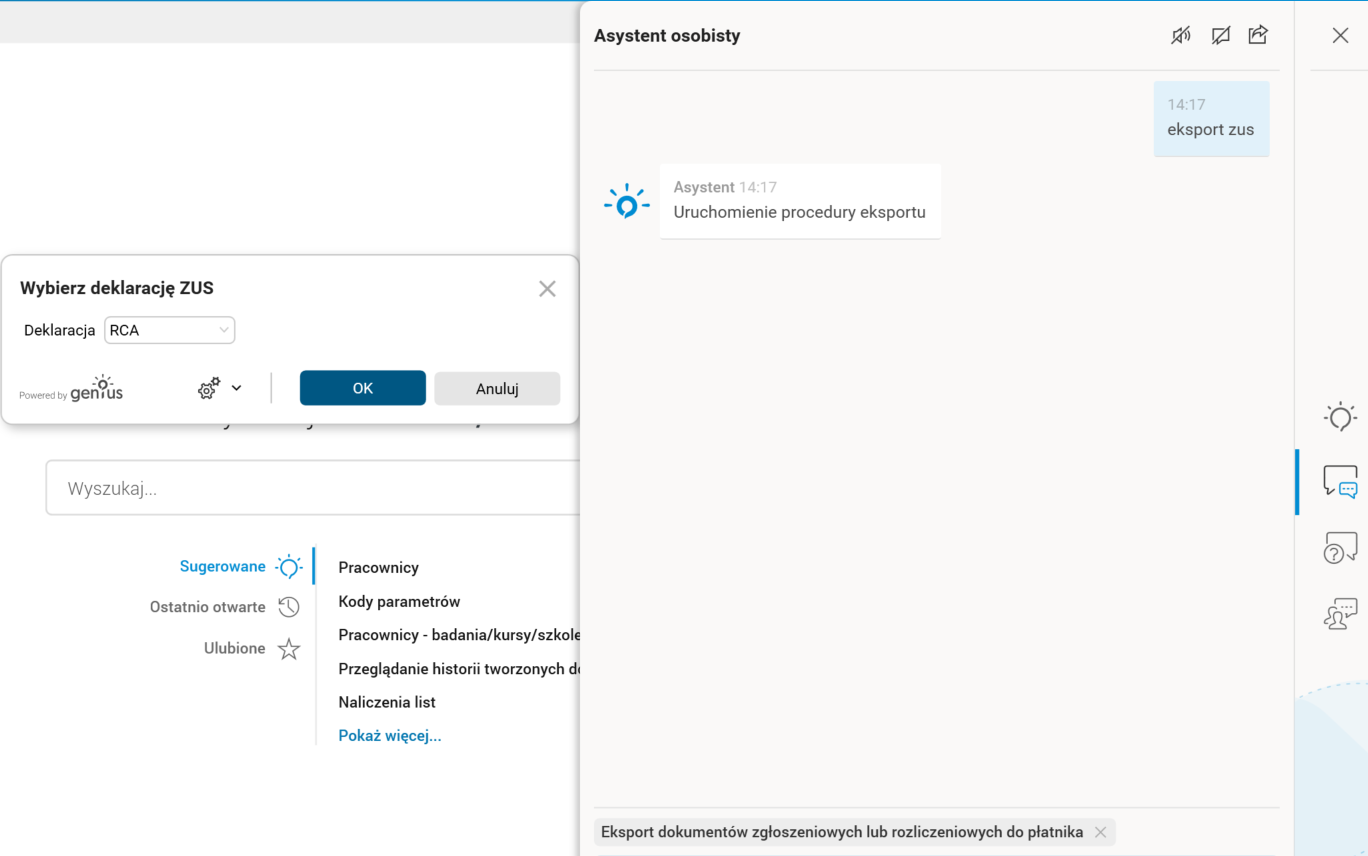The image size is (1368, 856).
Task: Close the Asystent osobisty panel
Action: [x=1340, y=36]
